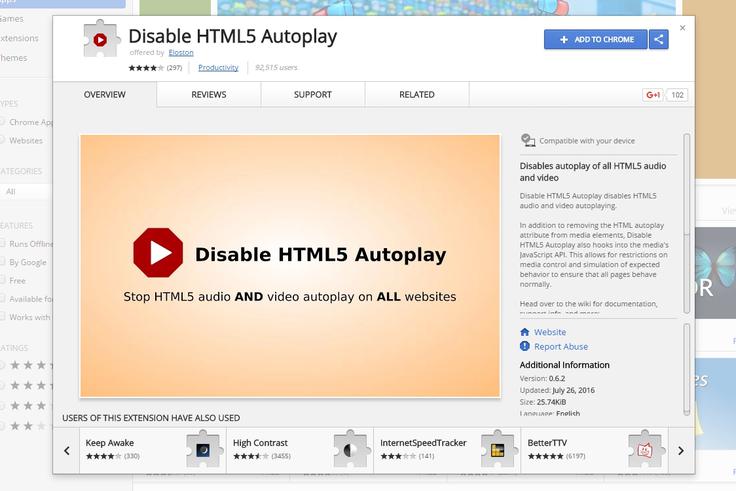Screen dimensions: 736x491
Task: Click the G+1 button
Action: point(653,95)
